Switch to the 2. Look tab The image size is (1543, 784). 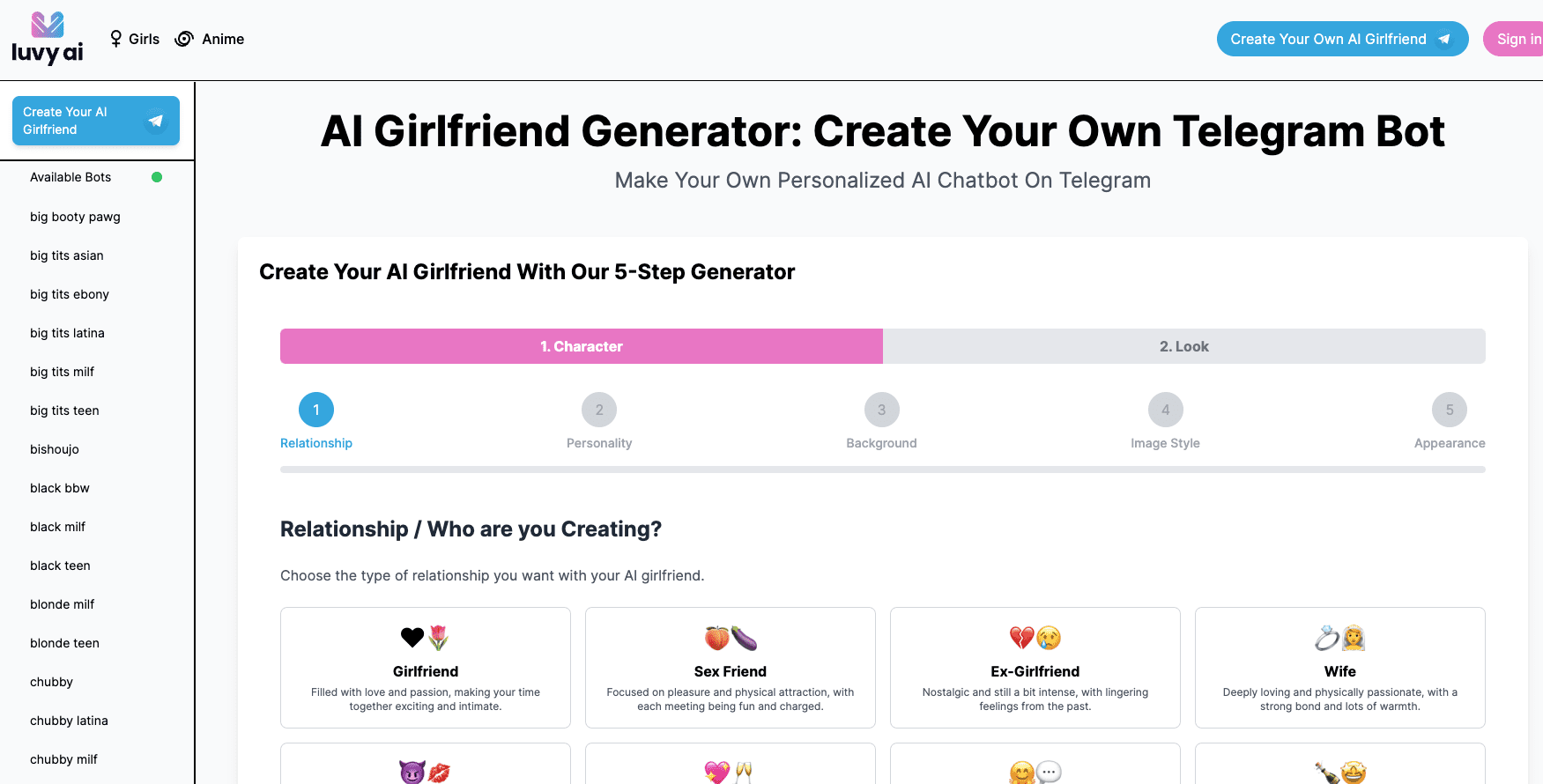[1184, 346]
